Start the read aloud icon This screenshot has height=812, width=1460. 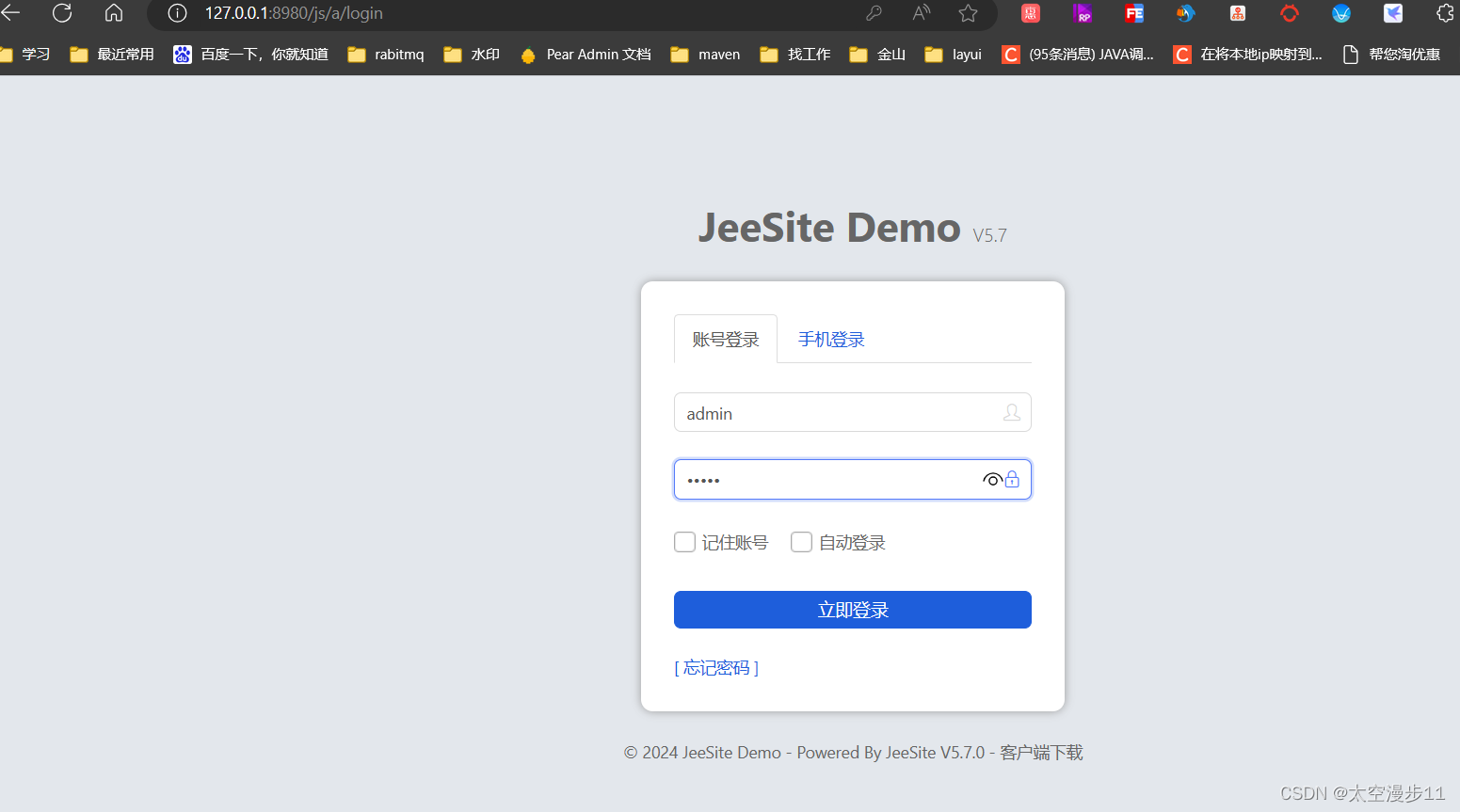pyautogui.click(x=922, y=13)
